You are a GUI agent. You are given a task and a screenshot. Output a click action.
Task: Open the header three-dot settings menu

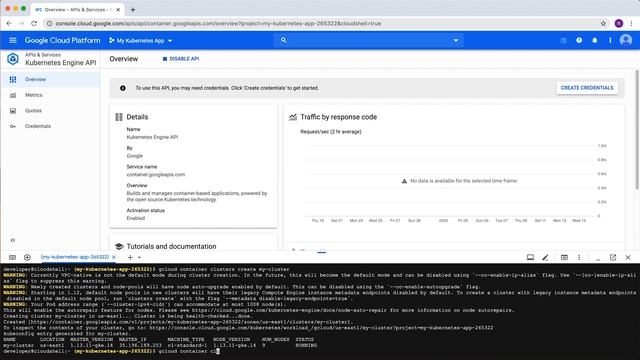(610, 40)
